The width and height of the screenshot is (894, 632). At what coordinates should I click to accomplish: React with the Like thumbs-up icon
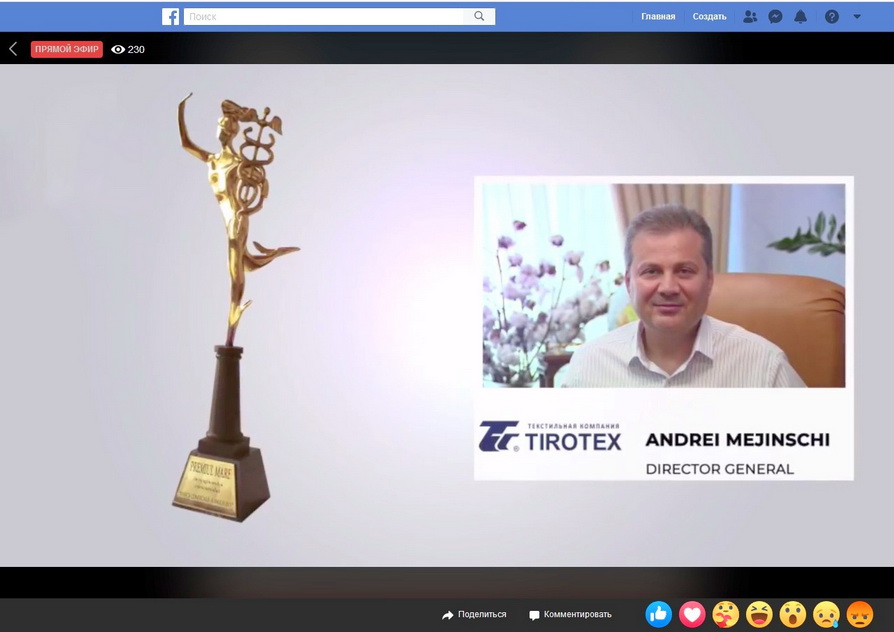(x=659, y=614)
